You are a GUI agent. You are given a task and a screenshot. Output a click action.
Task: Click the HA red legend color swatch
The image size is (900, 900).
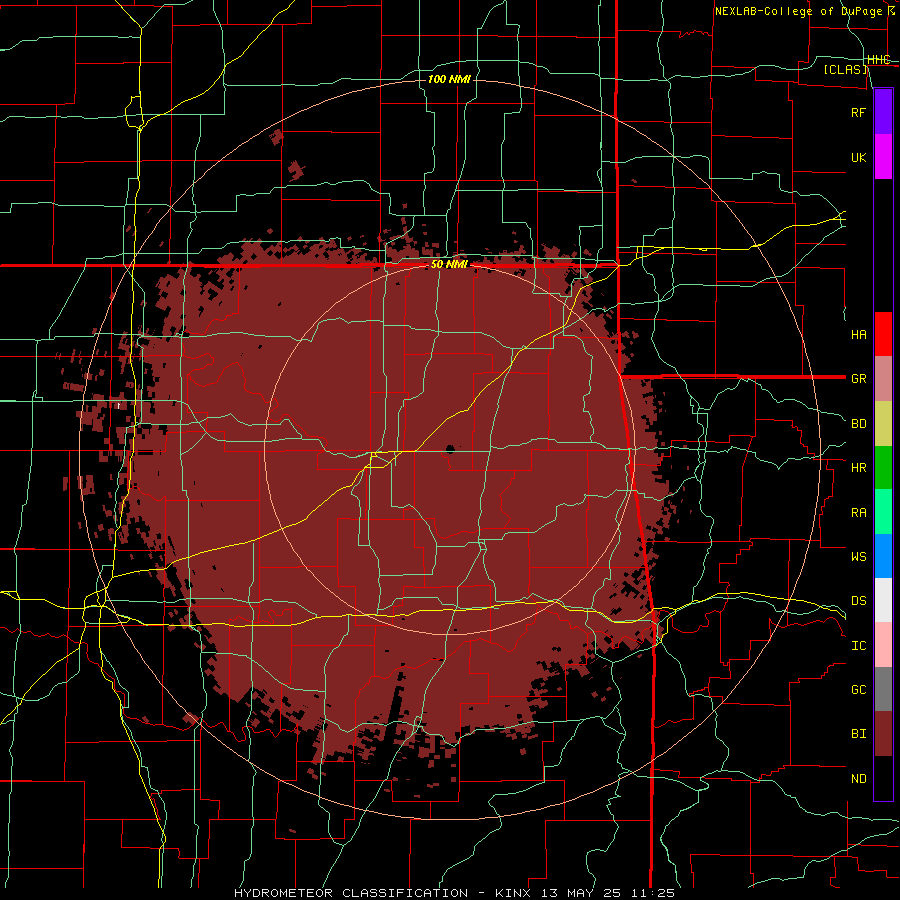point(883,334)
